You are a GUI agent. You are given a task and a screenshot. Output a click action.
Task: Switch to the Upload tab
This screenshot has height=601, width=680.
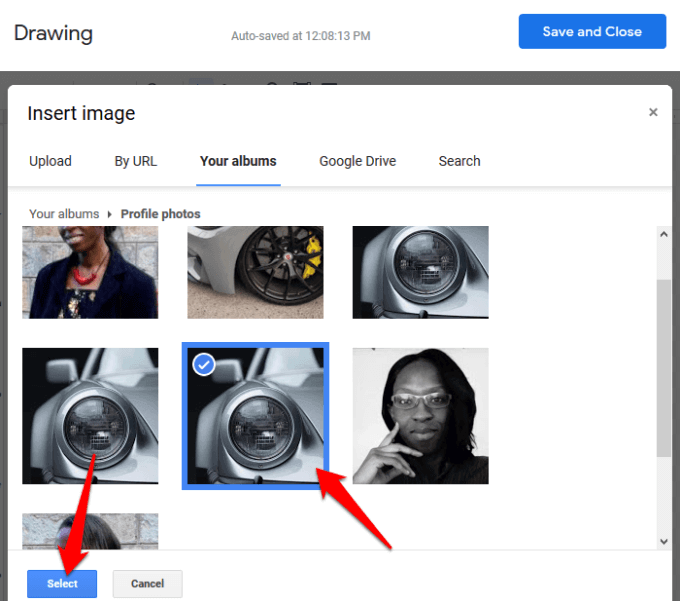(50, 161)
